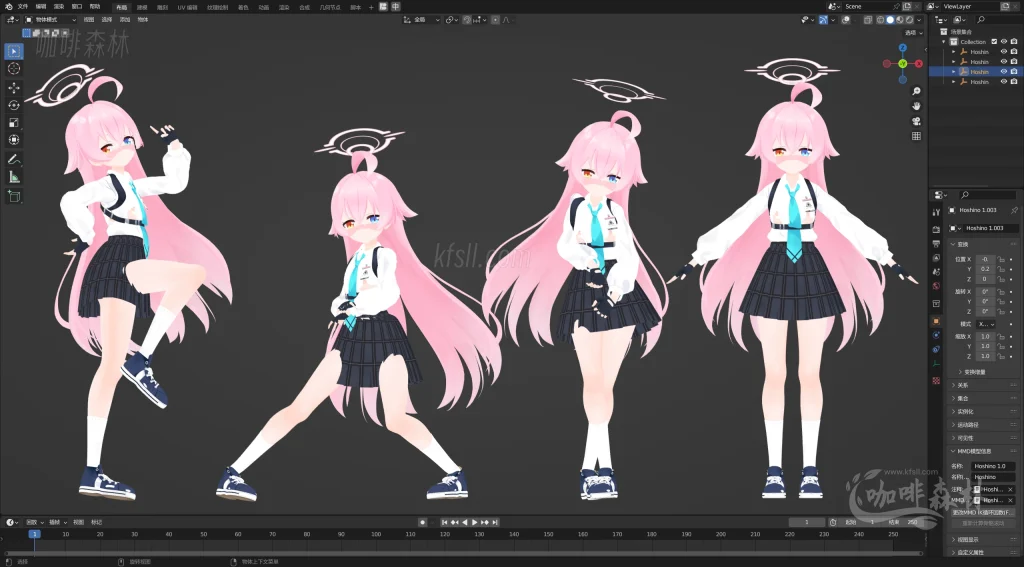
Task: Toggle perspective/orthographic grid icon
Action: tap(916, 136)
